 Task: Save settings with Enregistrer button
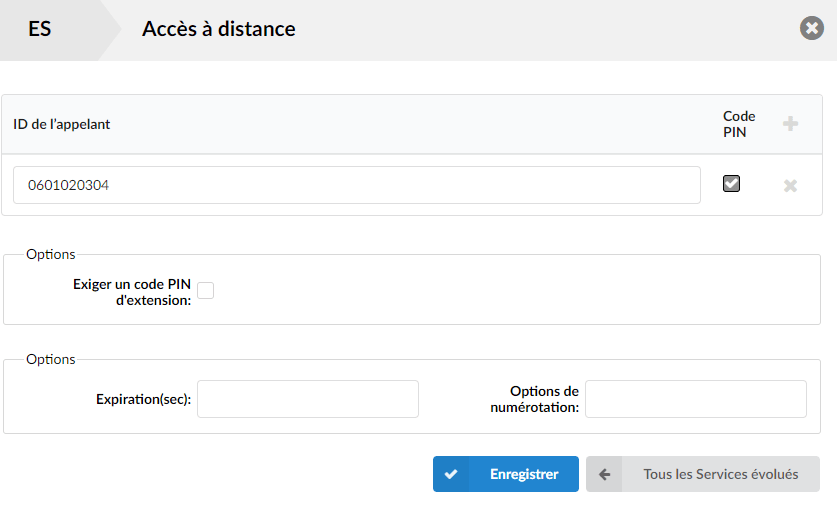[x=506, y=474]
